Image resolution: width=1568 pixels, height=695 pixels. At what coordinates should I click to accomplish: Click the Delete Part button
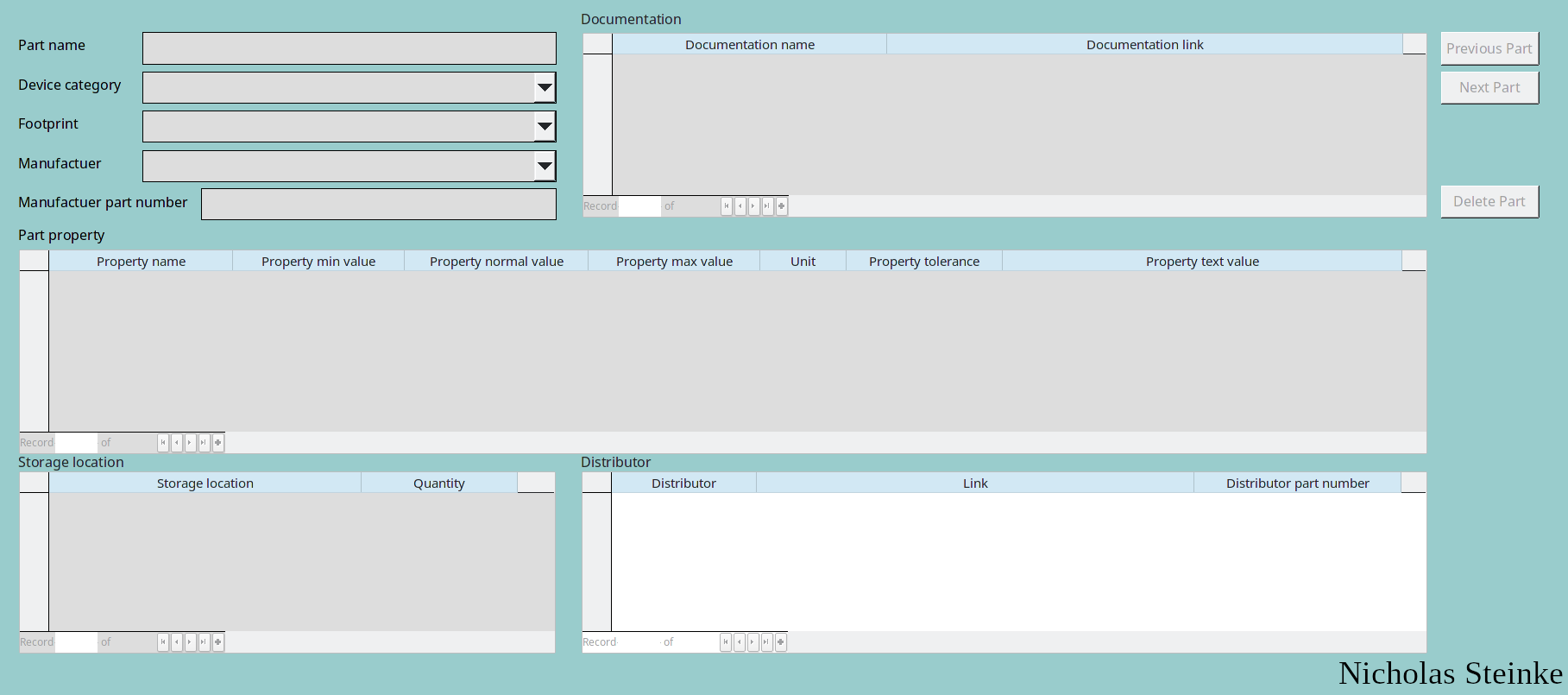coord(1489,202)
